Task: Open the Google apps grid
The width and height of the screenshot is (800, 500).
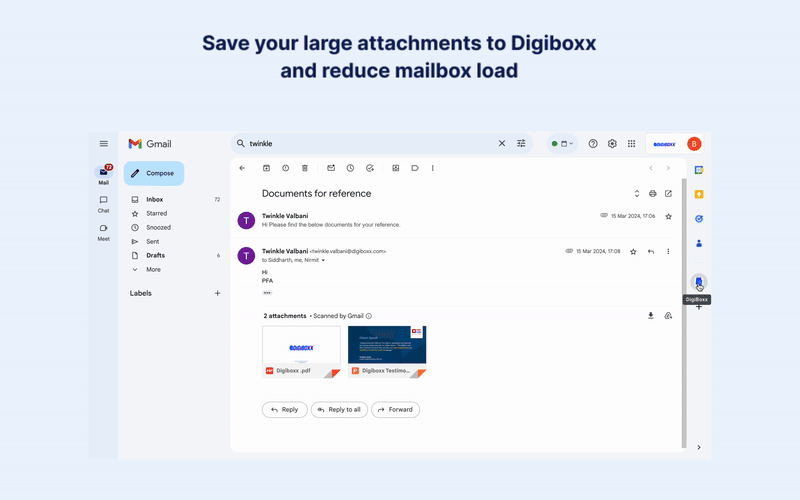Action: [632, 144]
